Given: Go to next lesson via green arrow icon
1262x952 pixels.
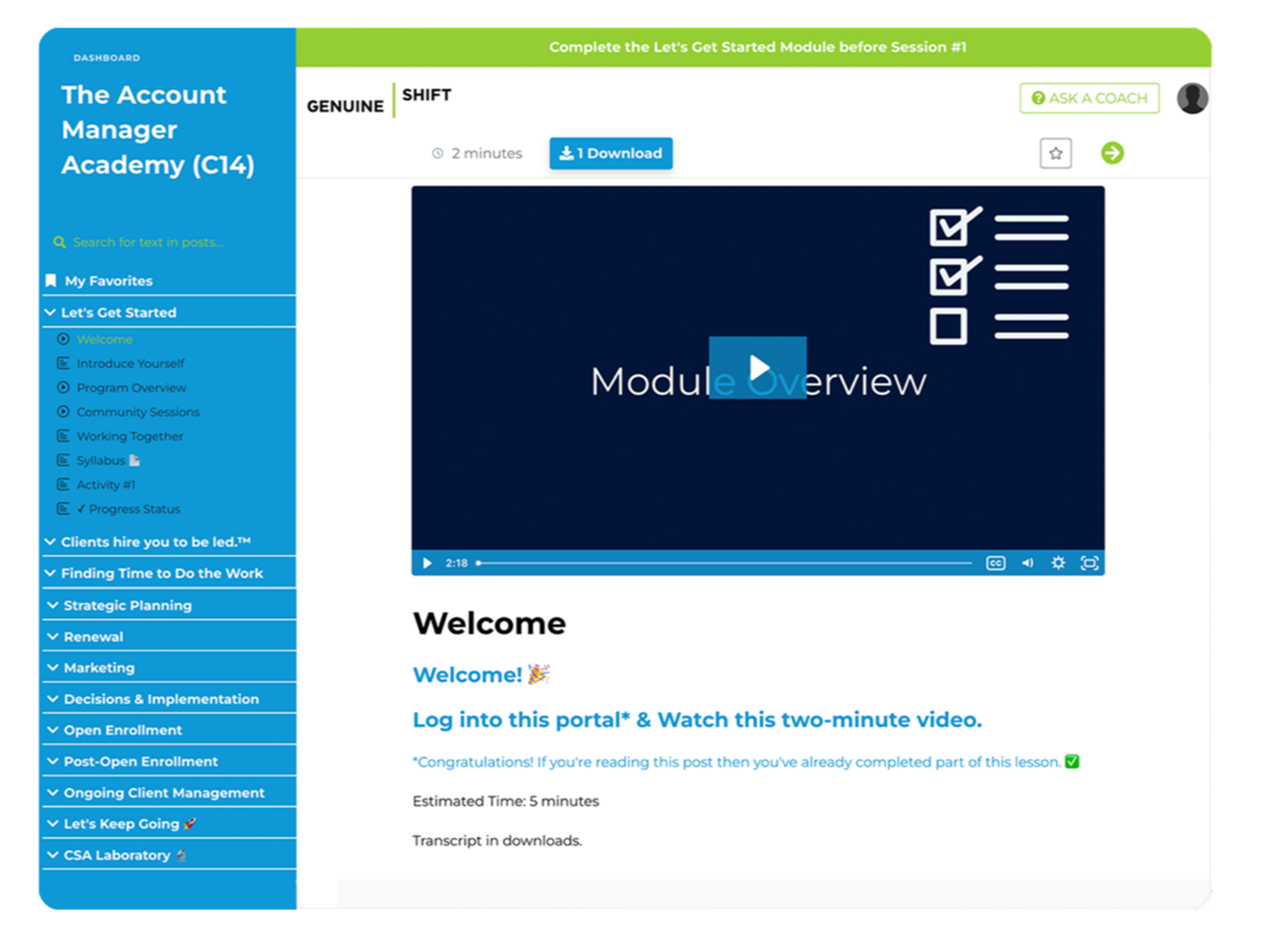Looking at the screenshot, I should (x=1112, y=152).
